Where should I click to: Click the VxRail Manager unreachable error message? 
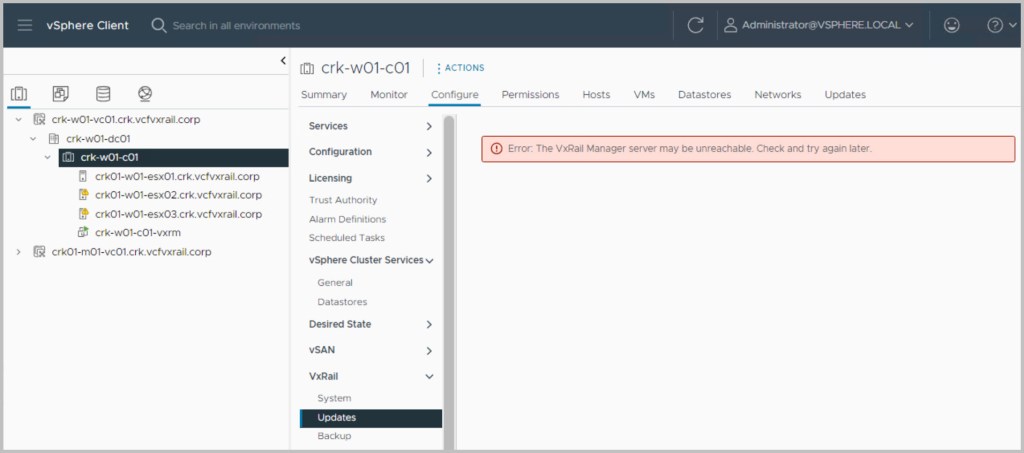point(690,149)
